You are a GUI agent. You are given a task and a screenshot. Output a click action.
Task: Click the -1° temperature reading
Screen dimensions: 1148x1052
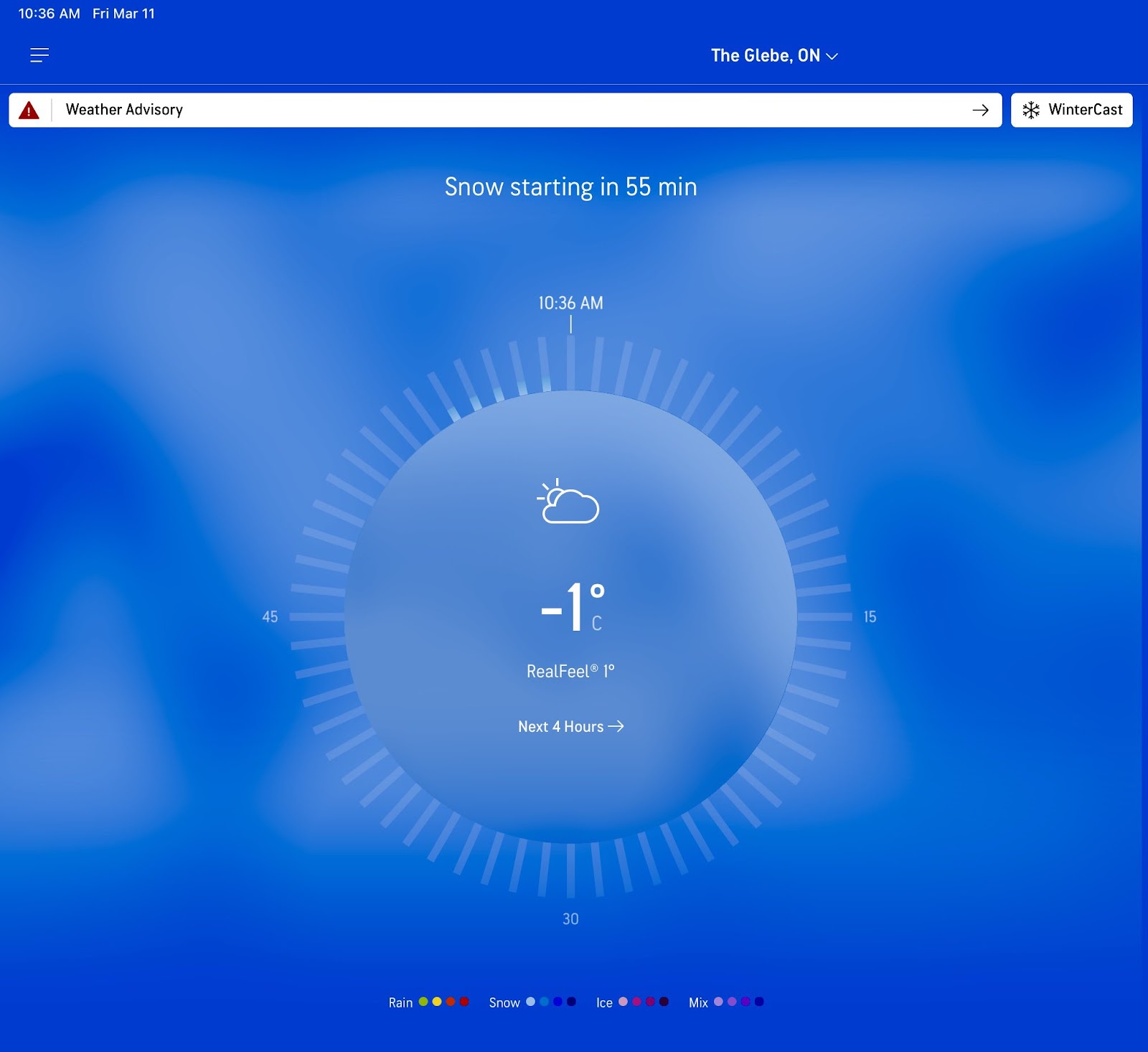click(573, 607)
